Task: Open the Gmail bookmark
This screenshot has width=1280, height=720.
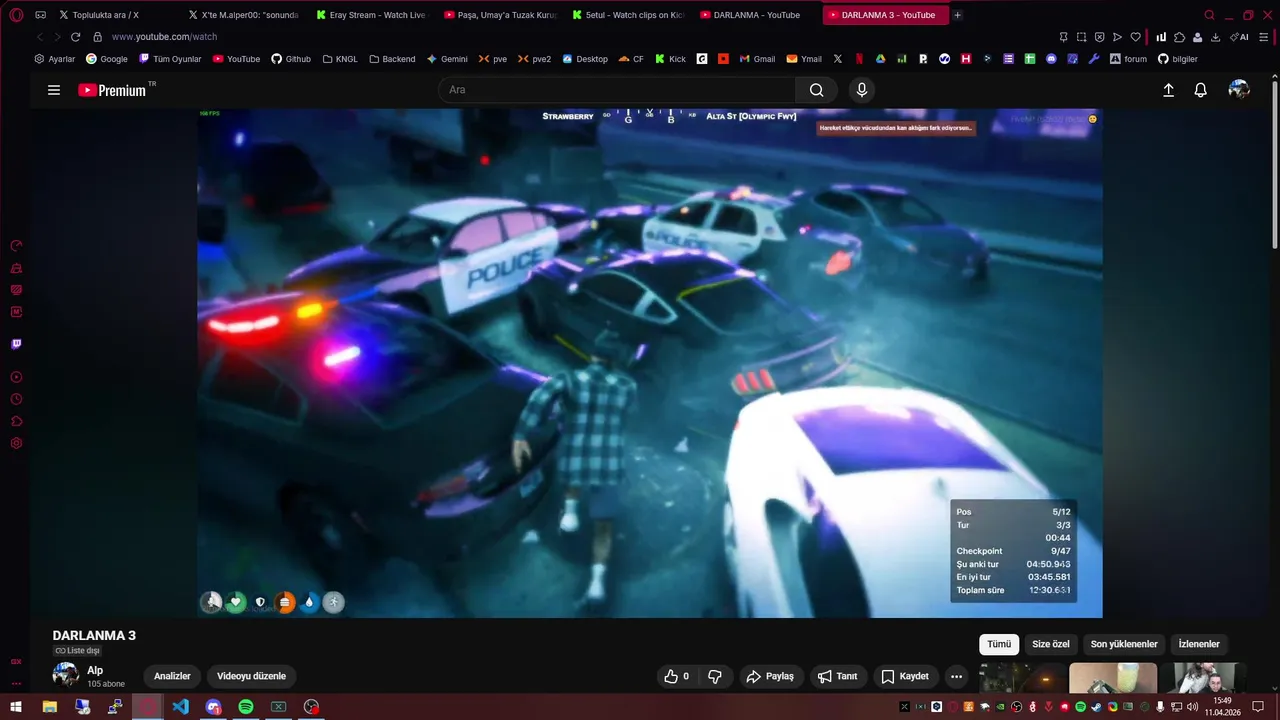Action: pos(757,59)
